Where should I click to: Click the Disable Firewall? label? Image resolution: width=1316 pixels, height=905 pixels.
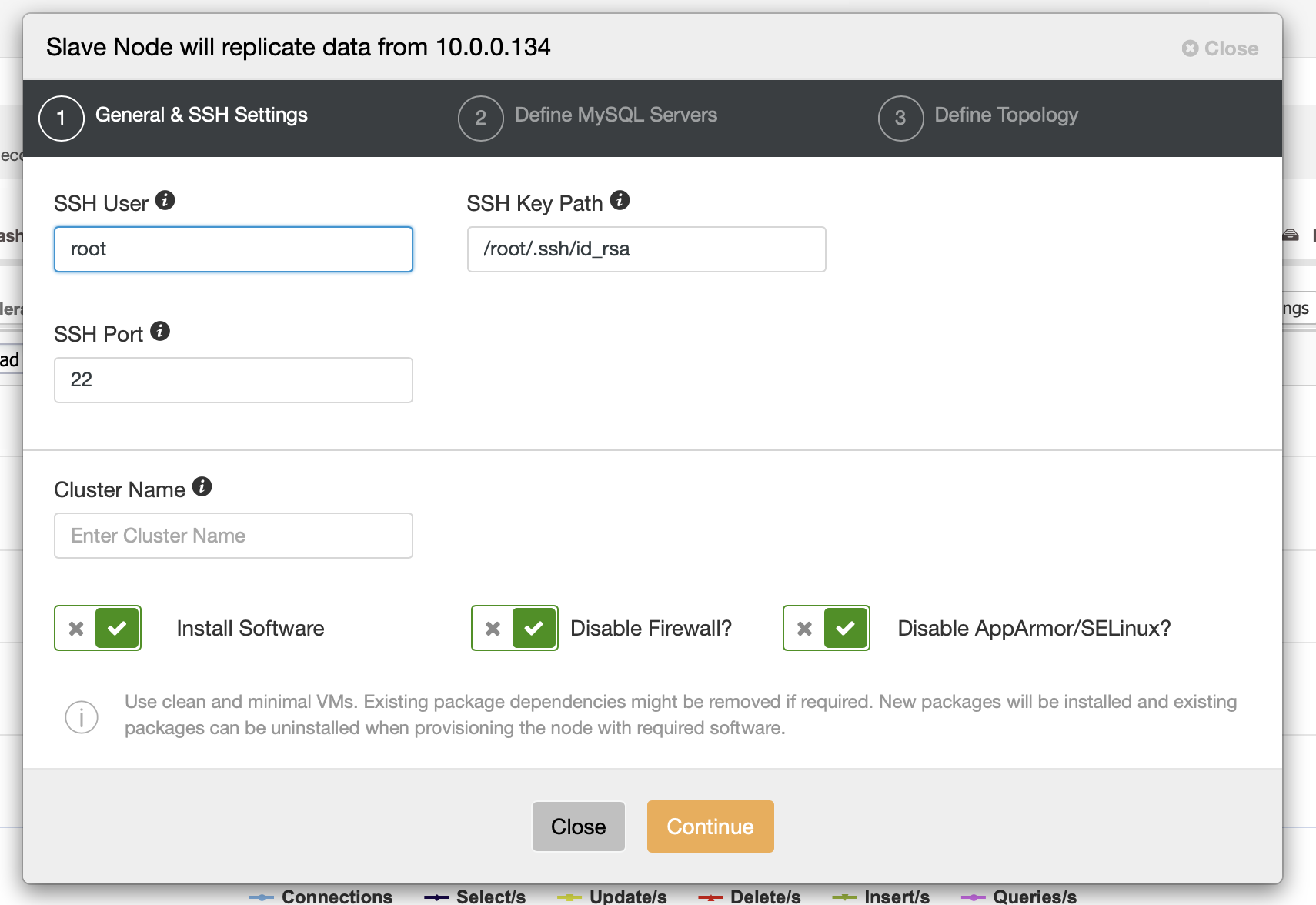pos(651,628)
